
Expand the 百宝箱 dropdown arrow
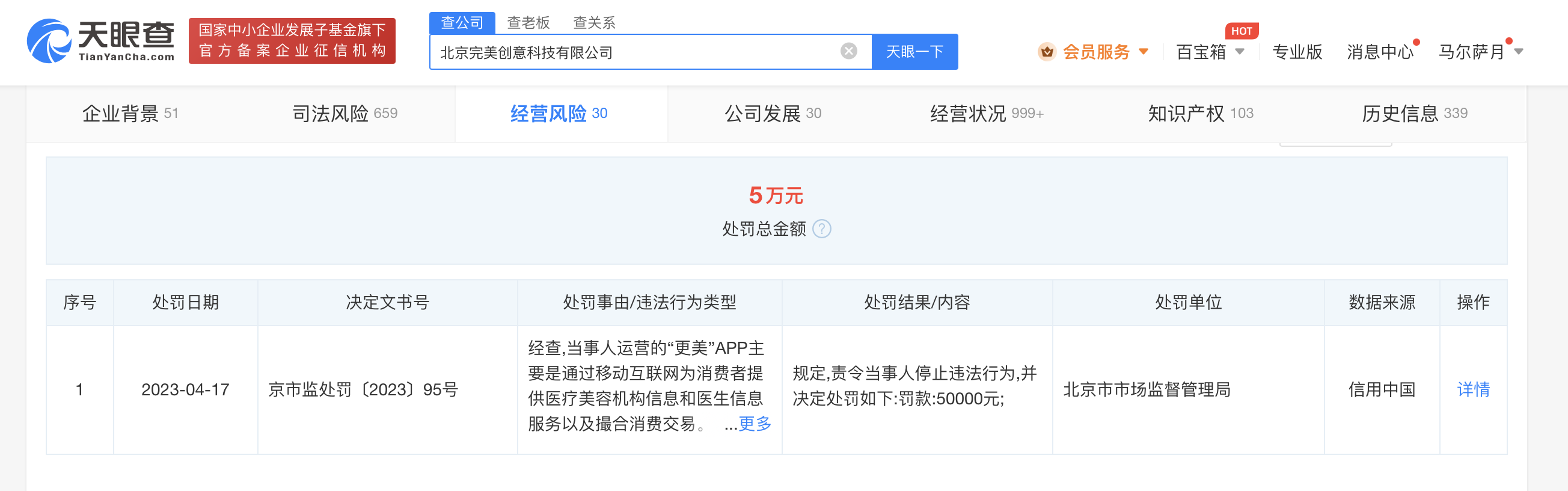point(1239,52)
